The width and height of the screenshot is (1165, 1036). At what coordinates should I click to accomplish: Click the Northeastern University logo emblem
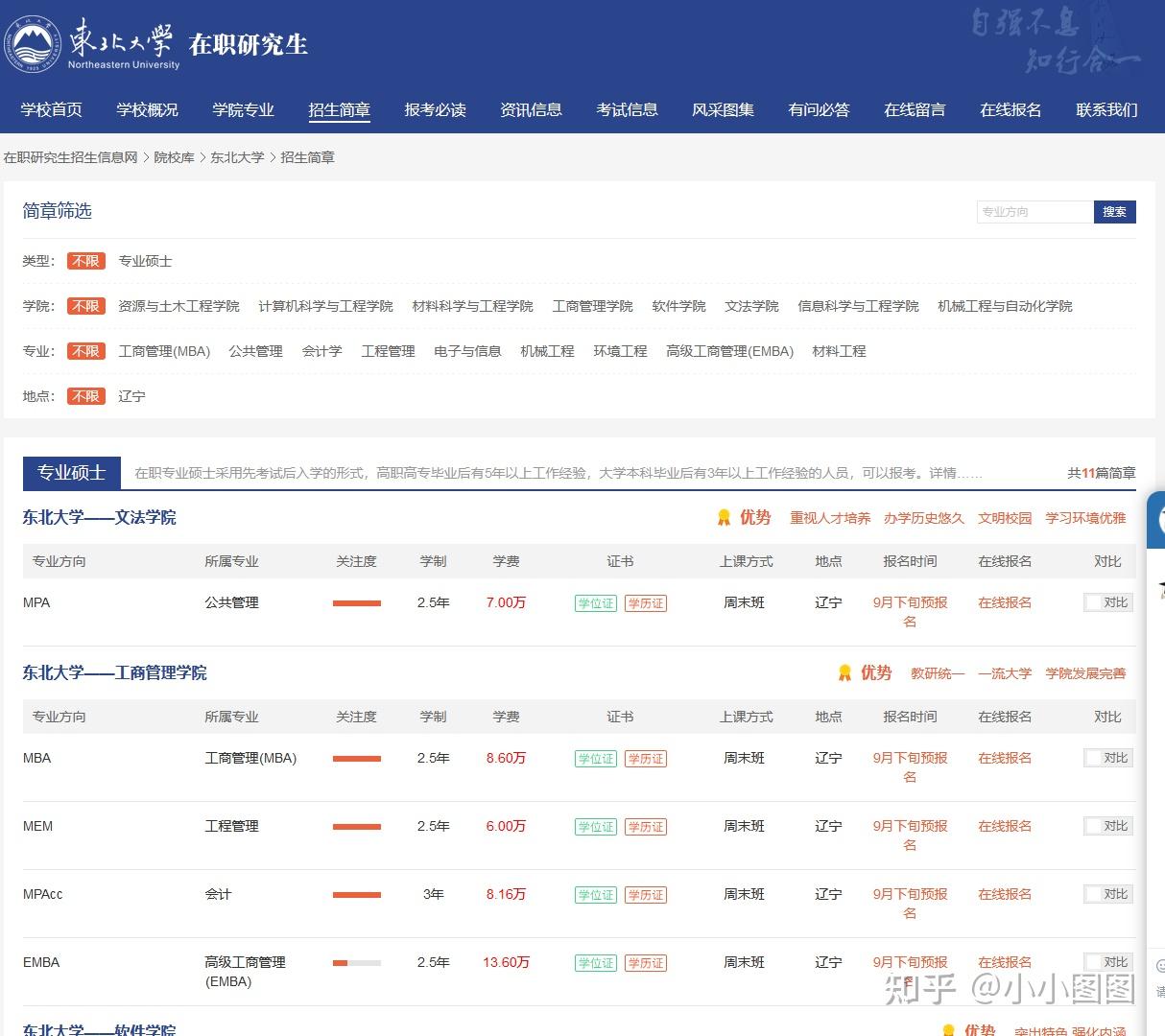point(34,44)
